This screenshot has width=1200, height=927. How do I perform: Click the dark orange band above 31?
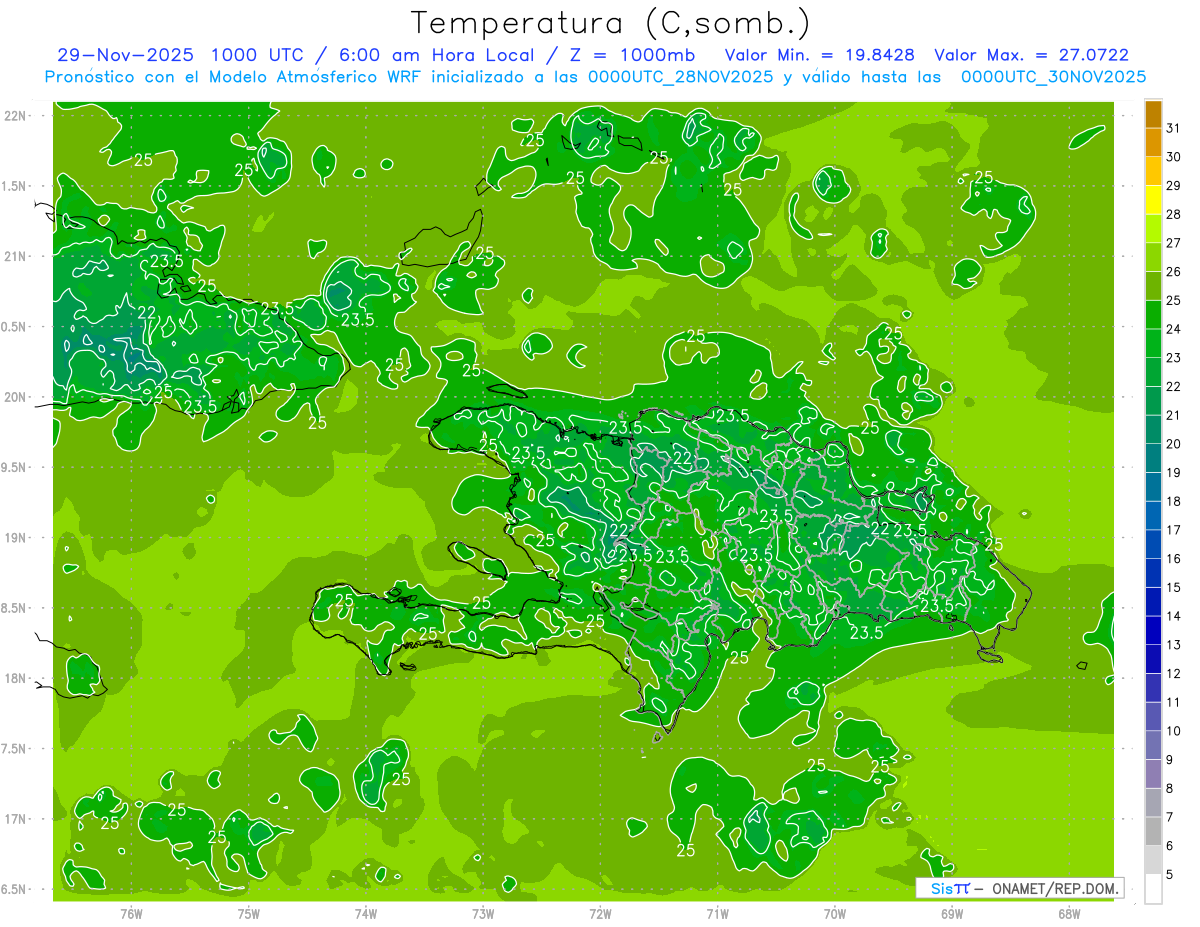1153,113
